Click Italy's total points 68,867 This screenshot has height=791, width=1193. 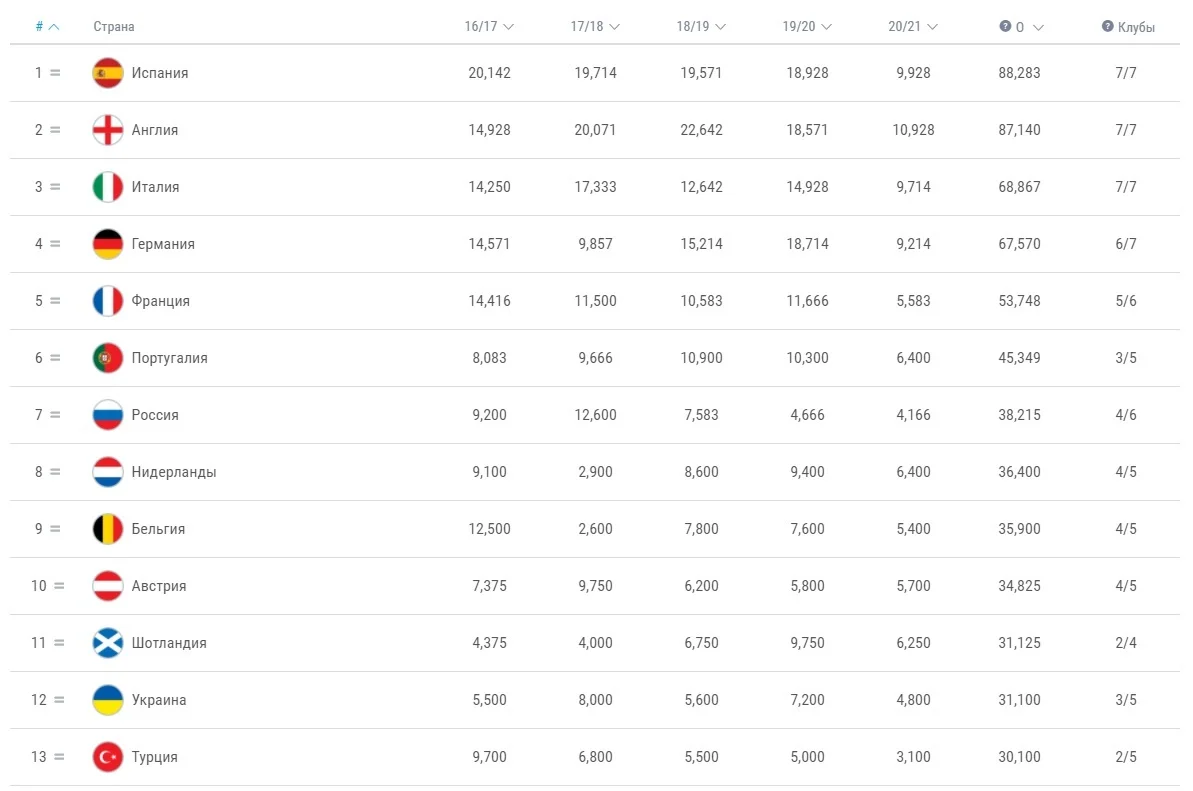1020,187
